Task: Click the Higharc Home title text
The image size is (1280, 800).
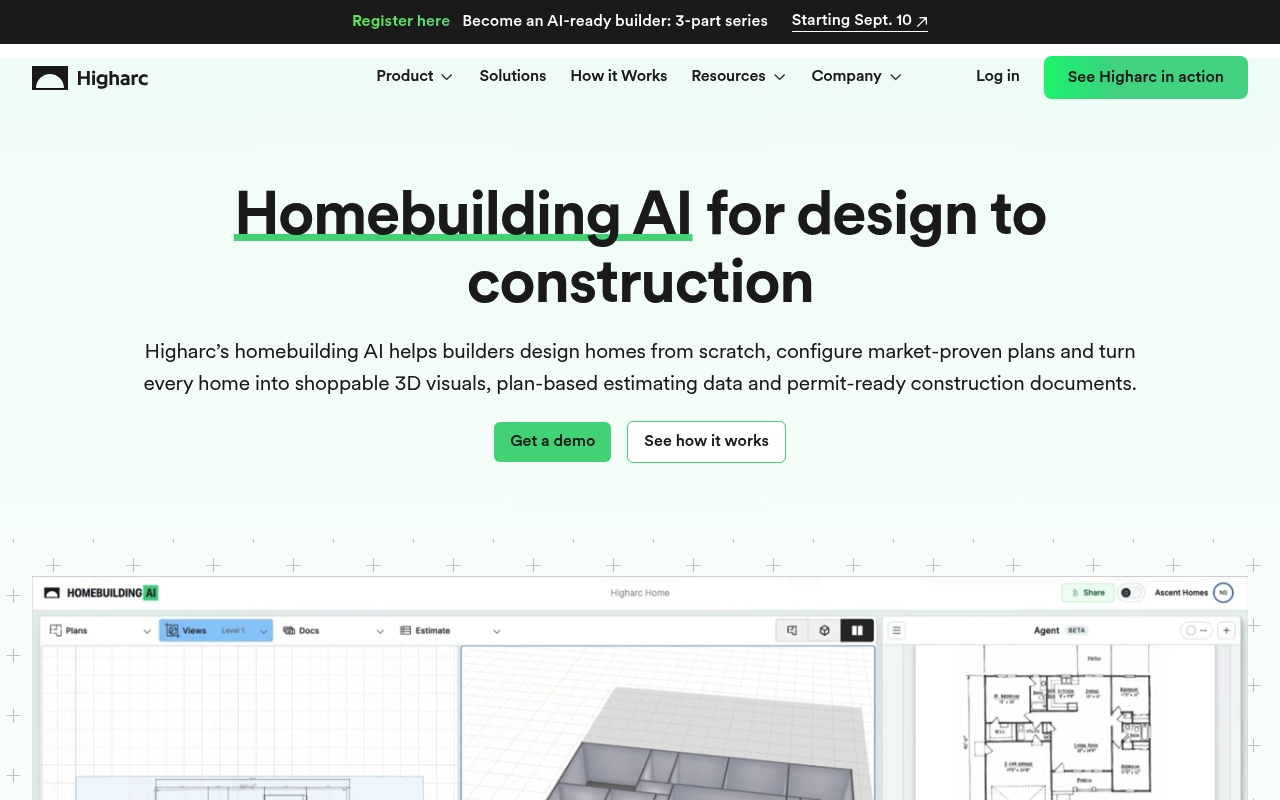Action: point(640,593)
